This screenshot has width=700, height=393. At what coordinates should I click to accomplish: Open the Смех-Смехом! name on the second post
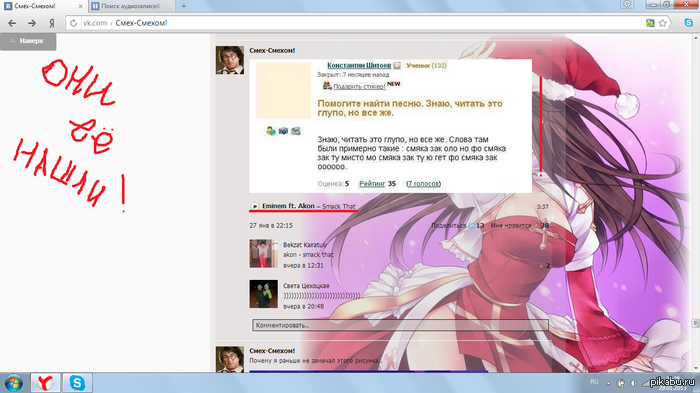272,351
